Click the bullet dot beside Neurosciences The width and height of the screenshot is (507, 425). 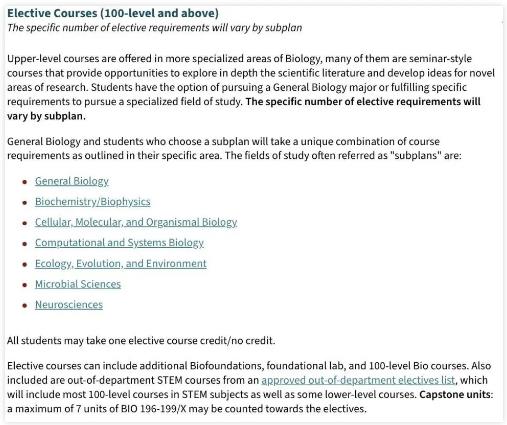24,306
